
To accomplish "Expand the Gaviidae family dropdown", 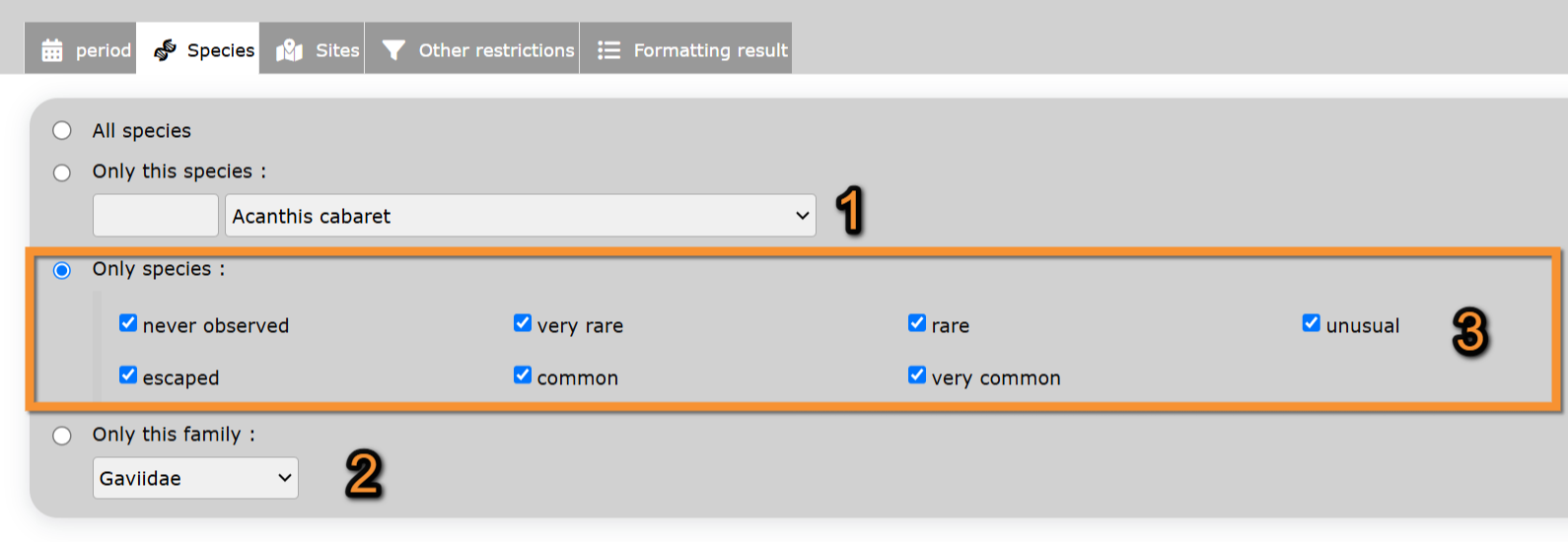I will coord(195,478).
